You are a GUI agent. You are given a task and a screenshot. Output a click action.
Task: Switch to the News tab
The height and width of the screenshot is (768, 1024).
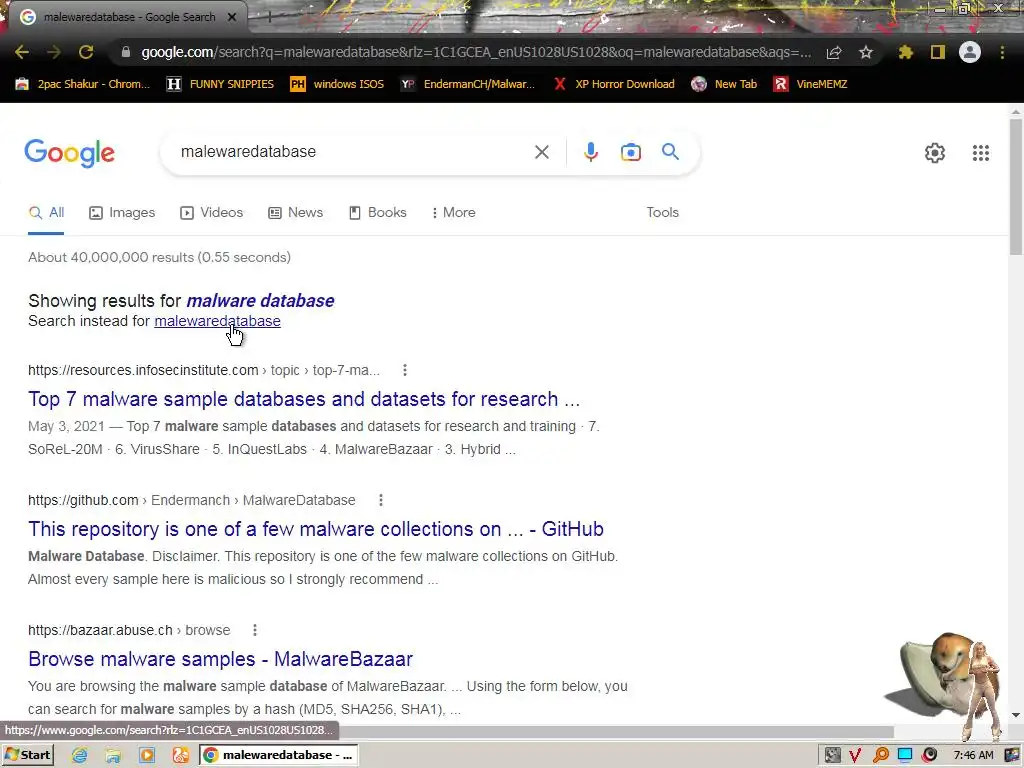coord(296,212)
